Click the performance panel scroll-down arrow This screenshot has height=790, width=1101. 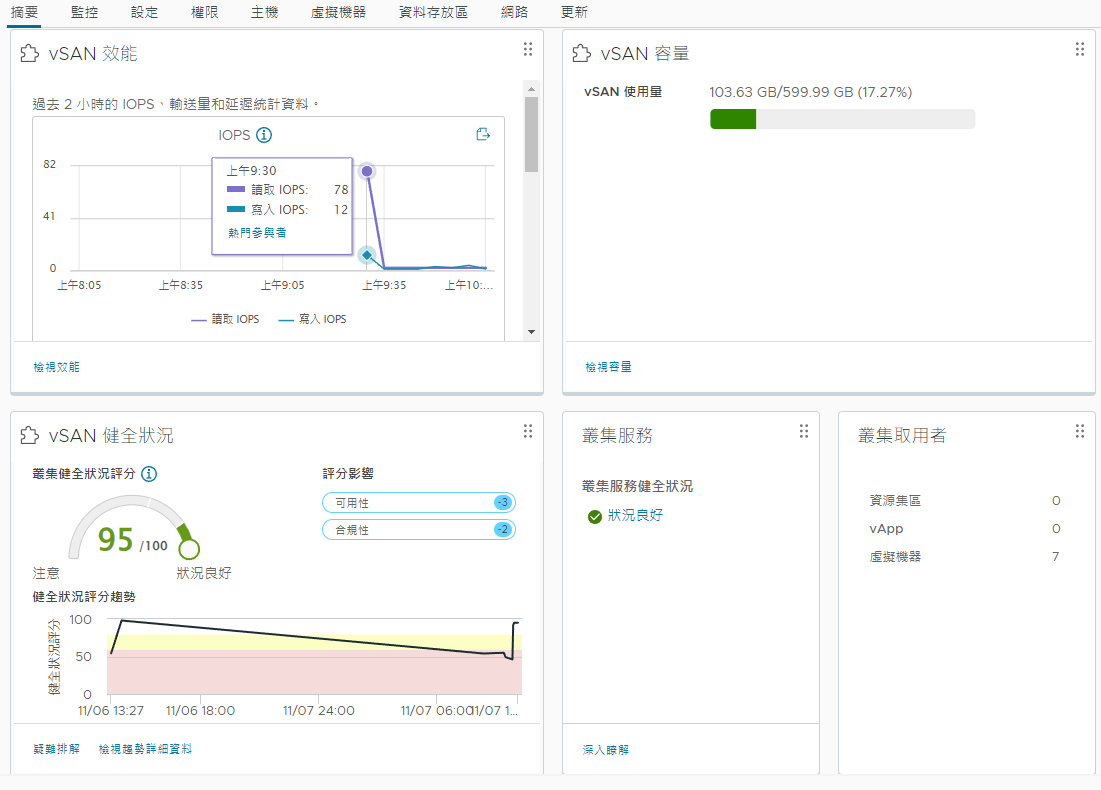click(532, 332)
